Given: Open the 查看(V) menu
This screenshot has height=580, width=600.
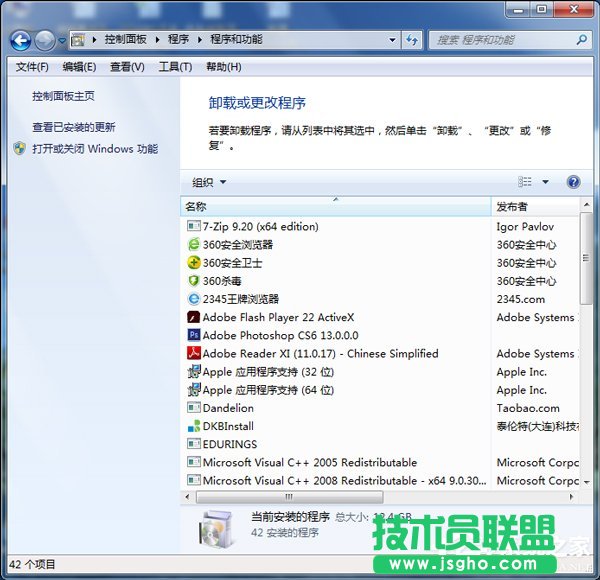Looking at the screenshot, I should coord(127,67).
